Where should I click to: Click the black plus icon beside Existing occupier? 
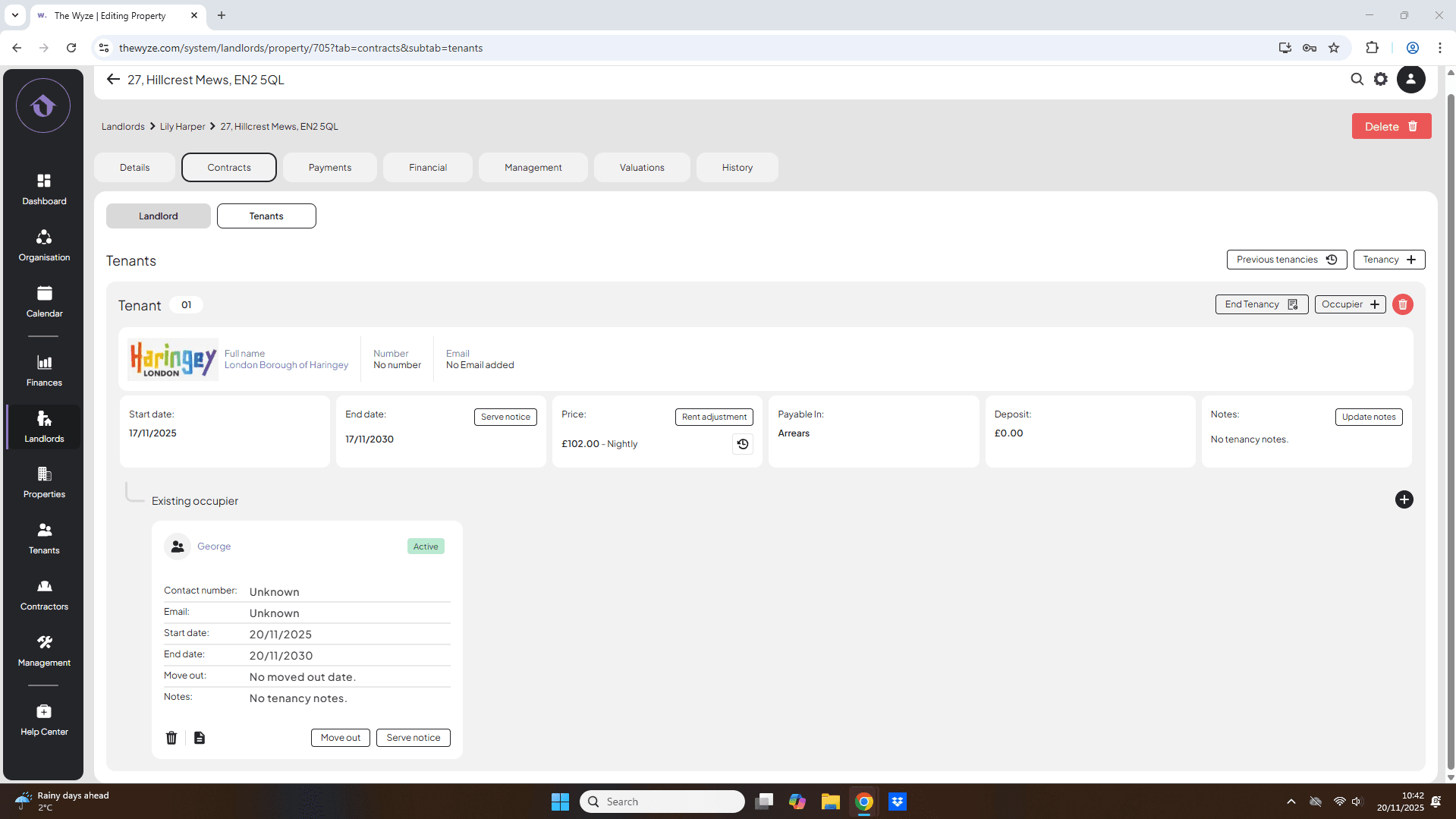(1404, 499)
